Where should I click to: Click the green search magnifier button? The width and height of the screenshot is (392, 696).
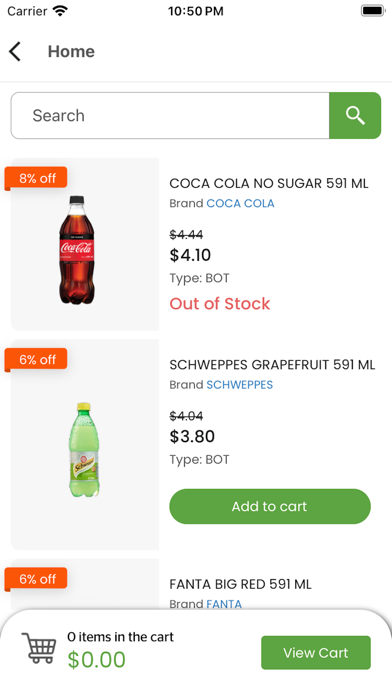(x=355, y=115)
